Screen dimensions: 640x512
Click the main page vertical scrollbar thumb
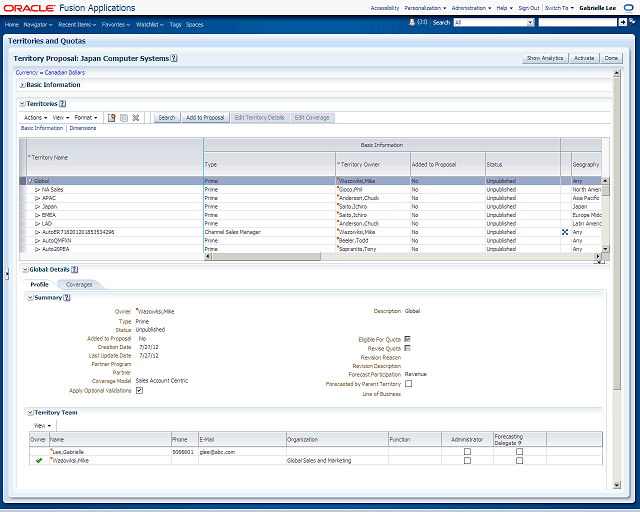(x=617, y=234)
